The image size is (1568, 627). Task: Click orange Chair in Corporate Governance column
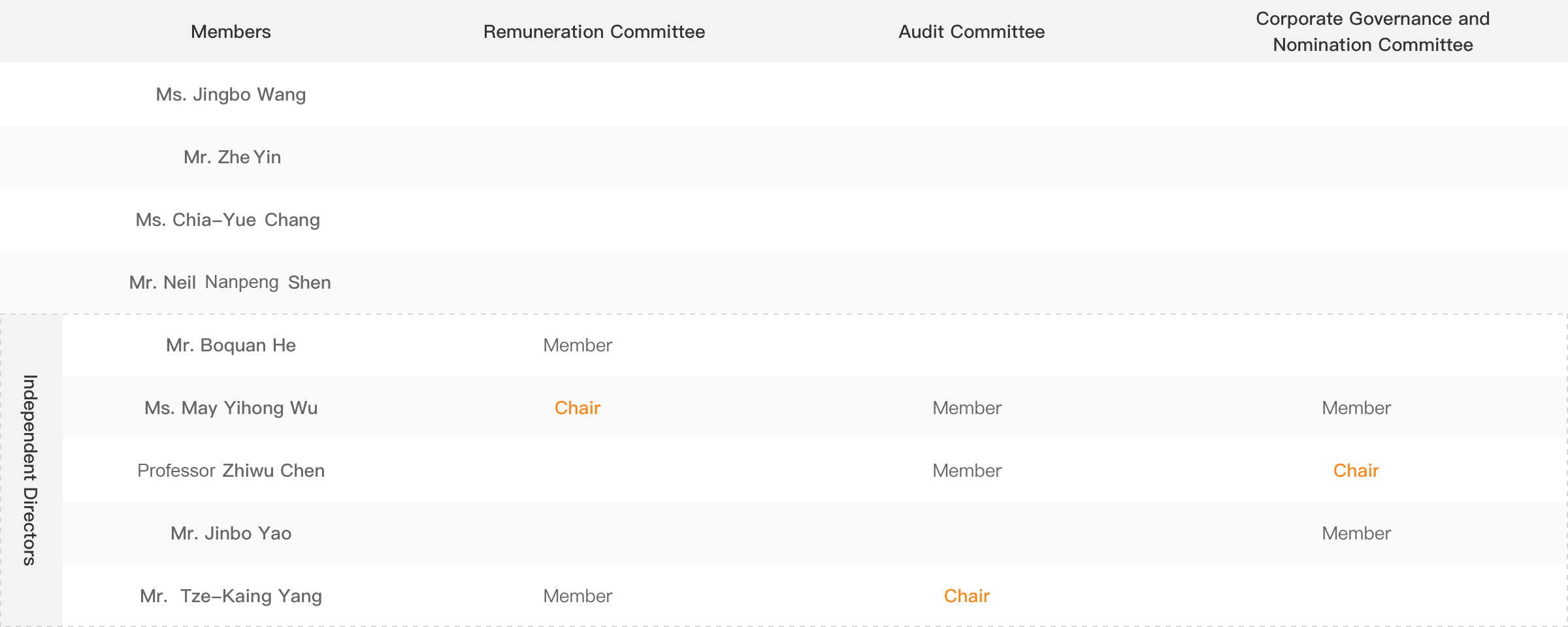[x=1356, y=470]
